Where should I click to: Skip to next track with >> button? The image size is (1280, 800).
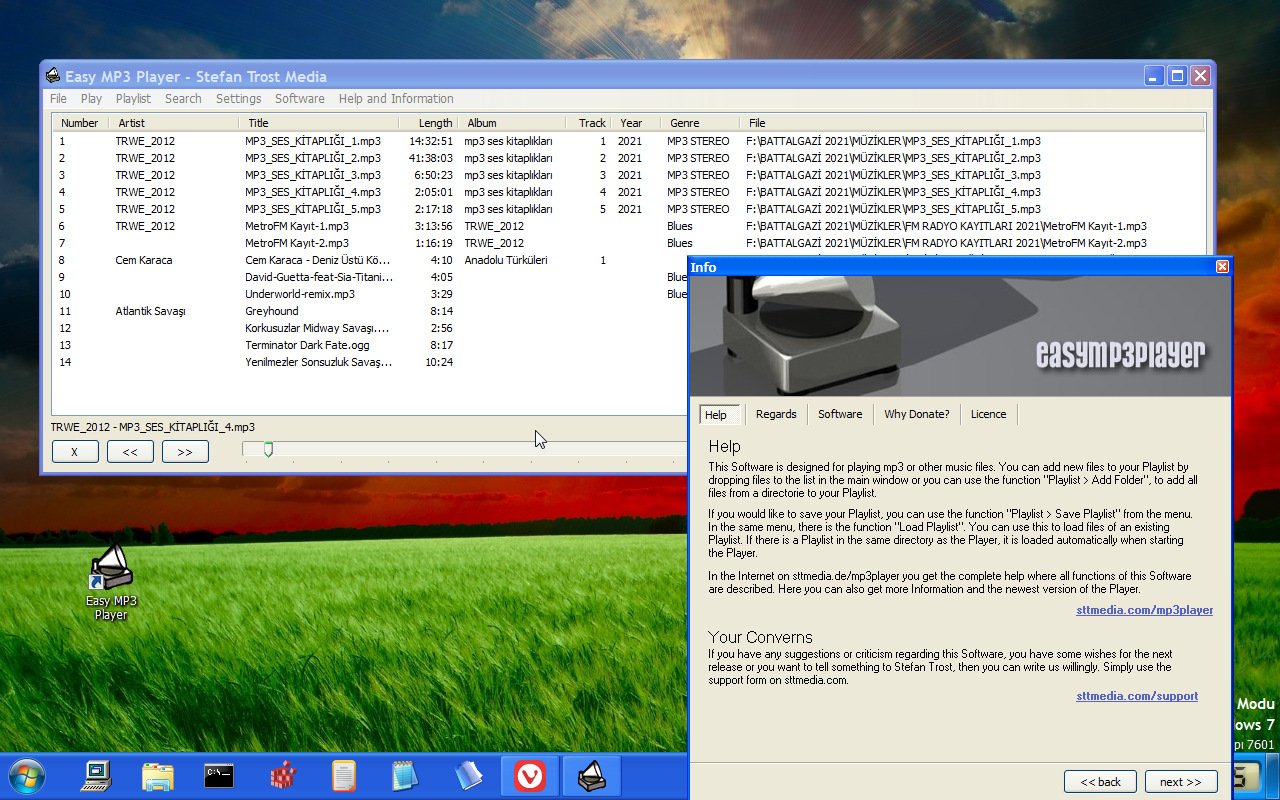(185, 452)
